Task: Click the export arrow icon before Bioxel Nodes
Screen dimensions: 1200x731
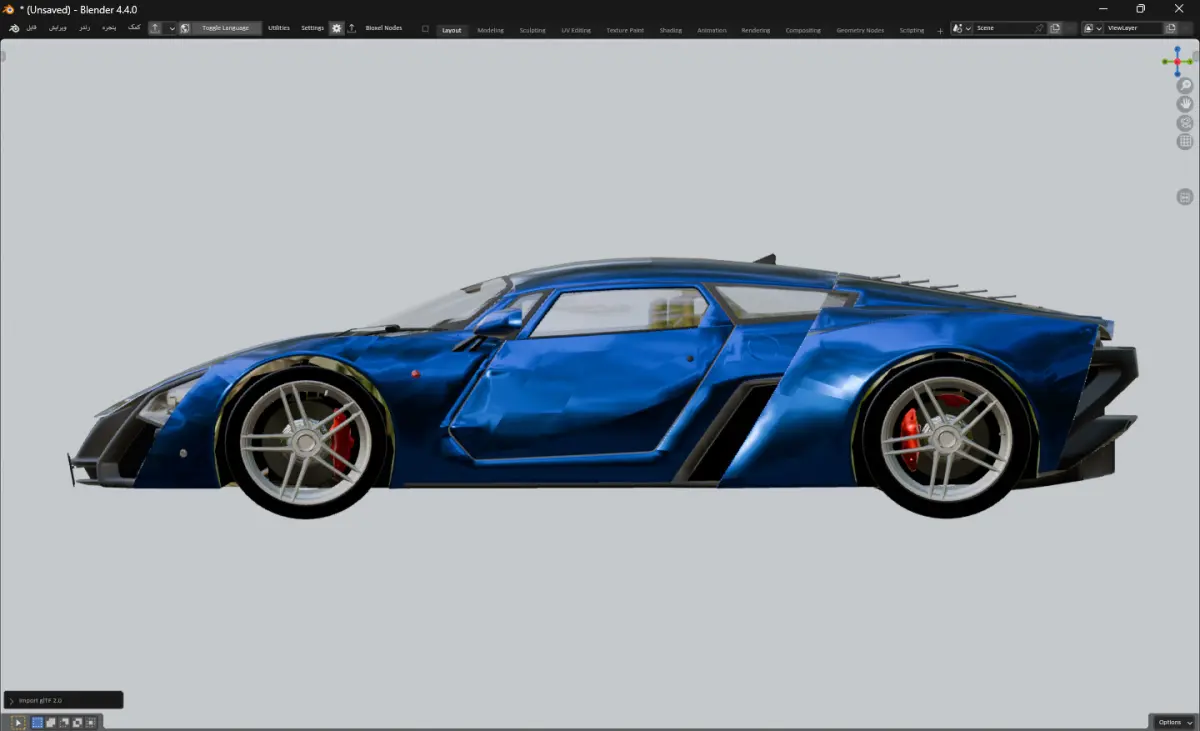Action: tap(352, 28)
